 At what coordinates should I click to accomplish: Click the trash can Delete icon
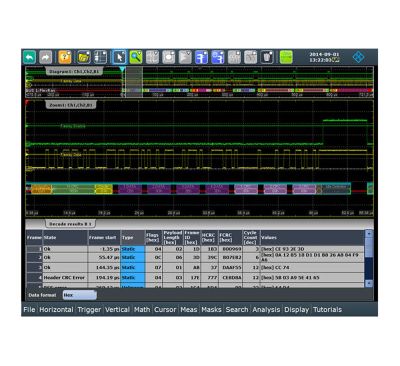pyautogui.click(x=267, y=57)
